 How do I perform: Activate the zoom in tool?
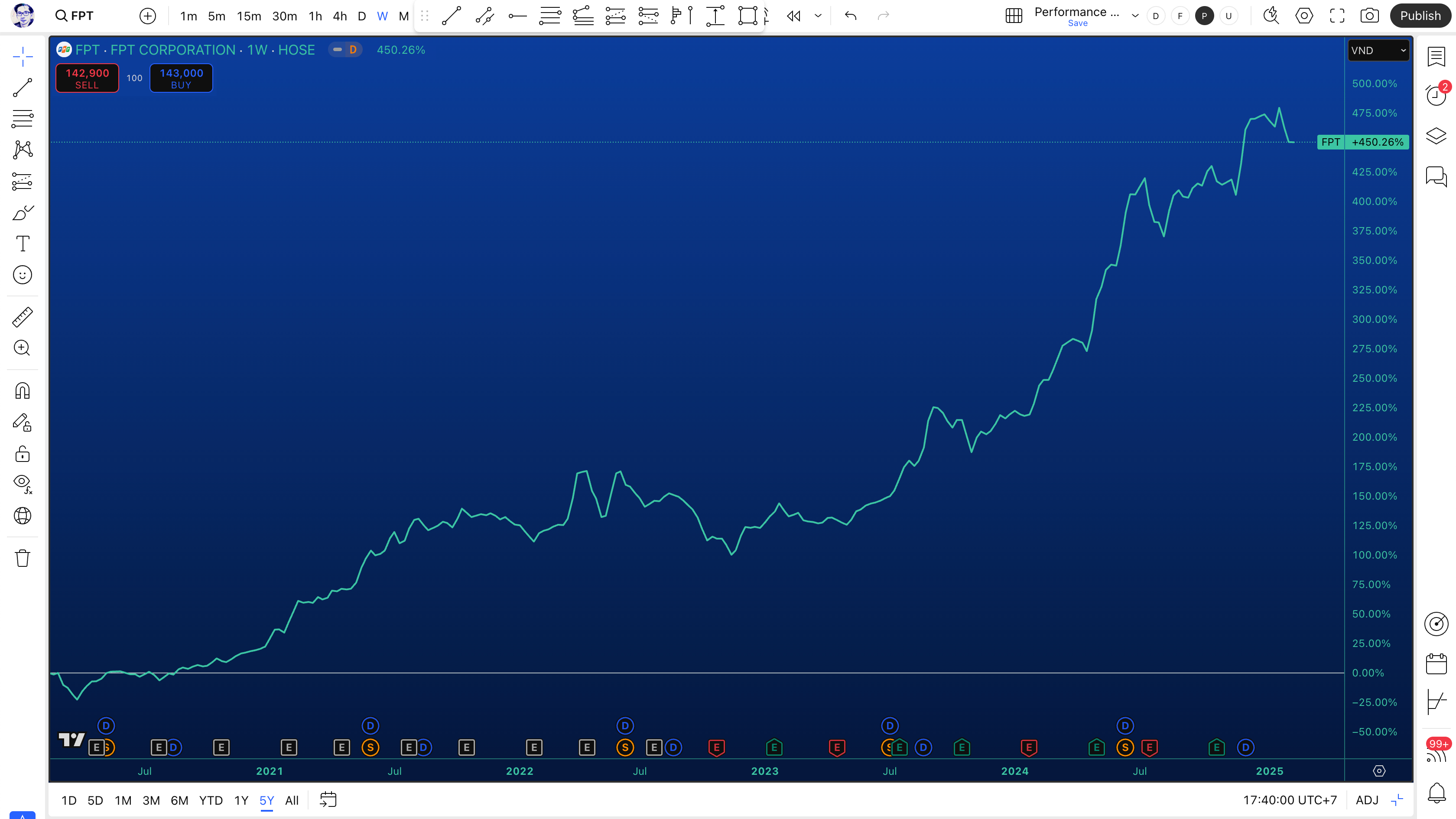tap(23, 348)
